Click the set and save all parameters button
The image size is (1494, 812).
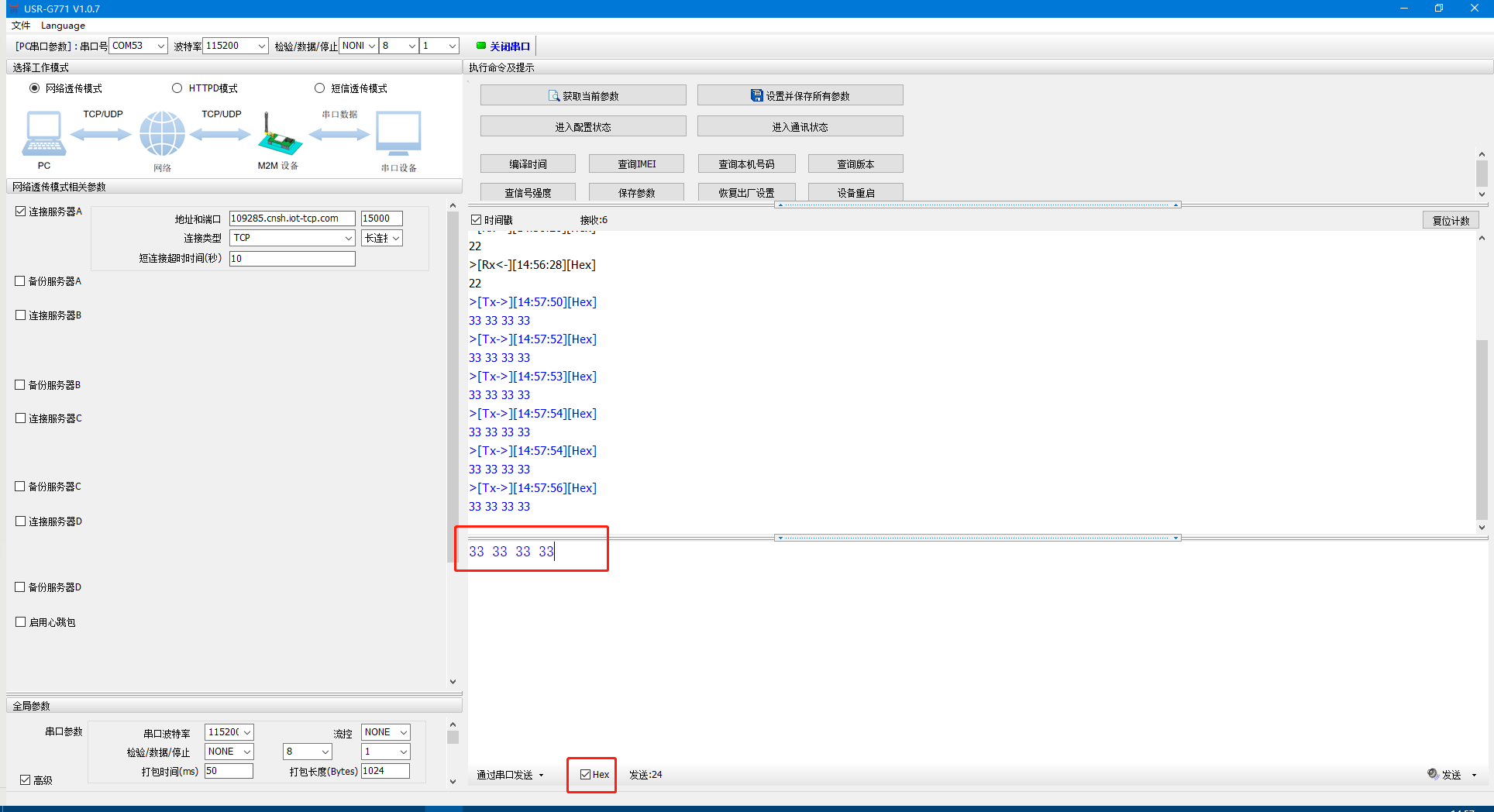800,95
